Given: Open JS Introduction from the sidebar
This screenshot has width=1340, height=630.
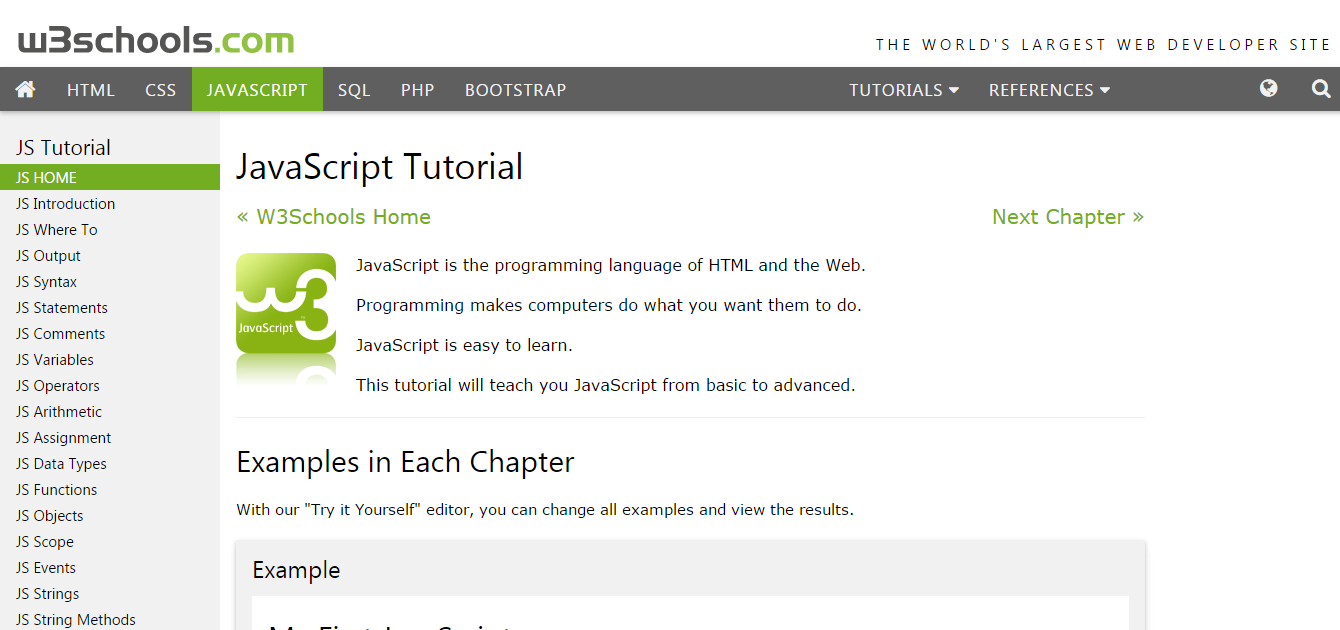Looking at the screenshot, I should pos(64,203).
